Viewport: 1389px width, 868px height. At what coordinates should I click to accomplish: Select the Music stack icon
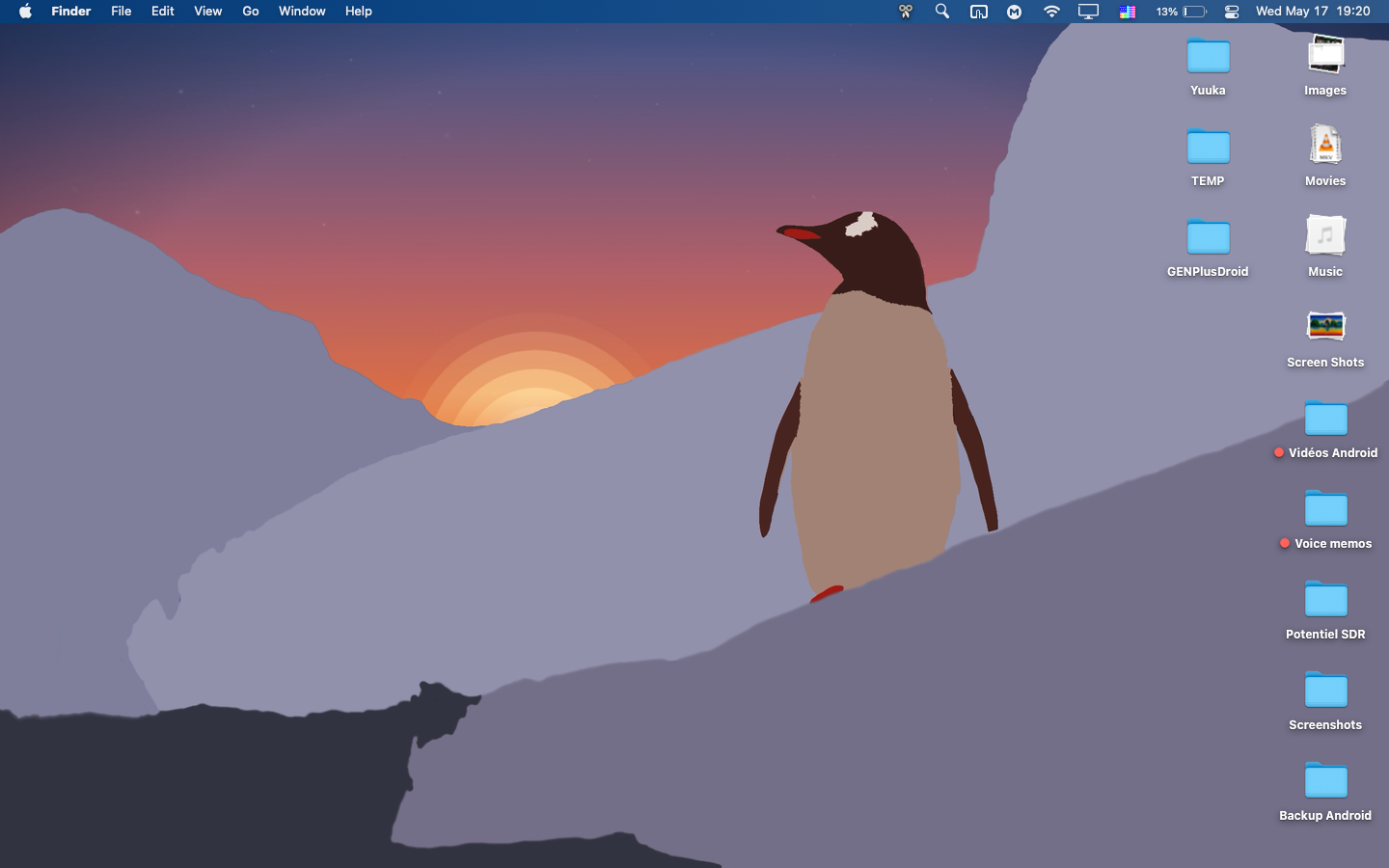pyautogui.click(x=1325, y=236)
